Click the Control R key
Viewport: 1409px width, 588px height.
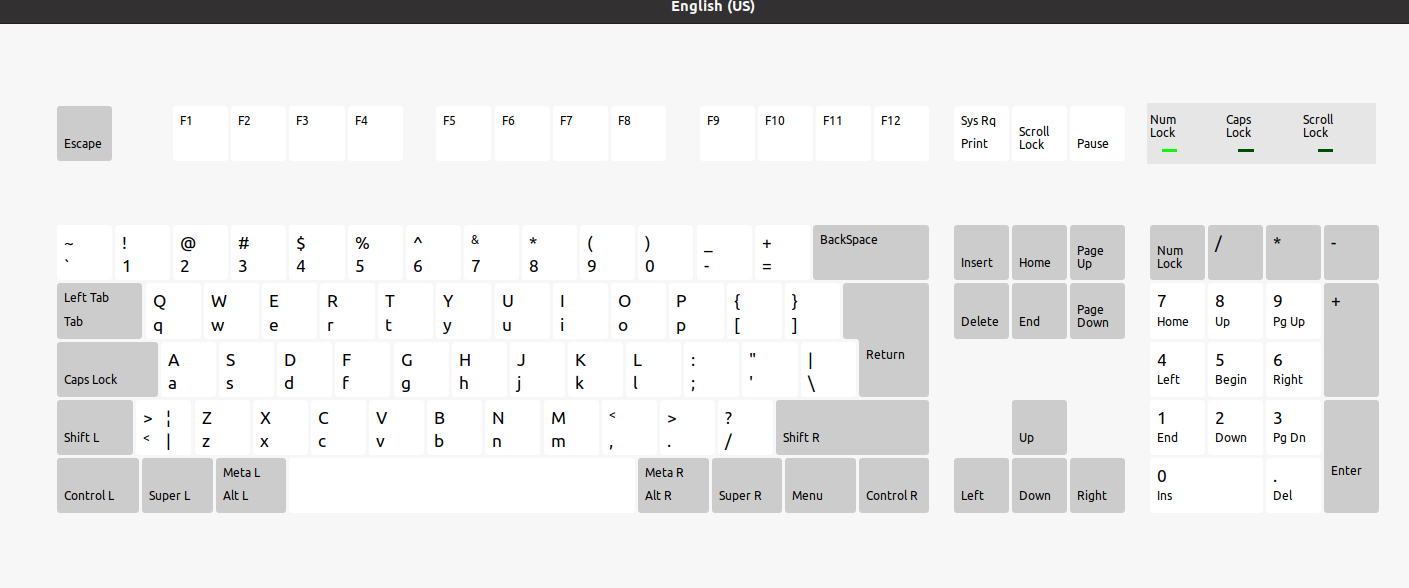point(894,485)
